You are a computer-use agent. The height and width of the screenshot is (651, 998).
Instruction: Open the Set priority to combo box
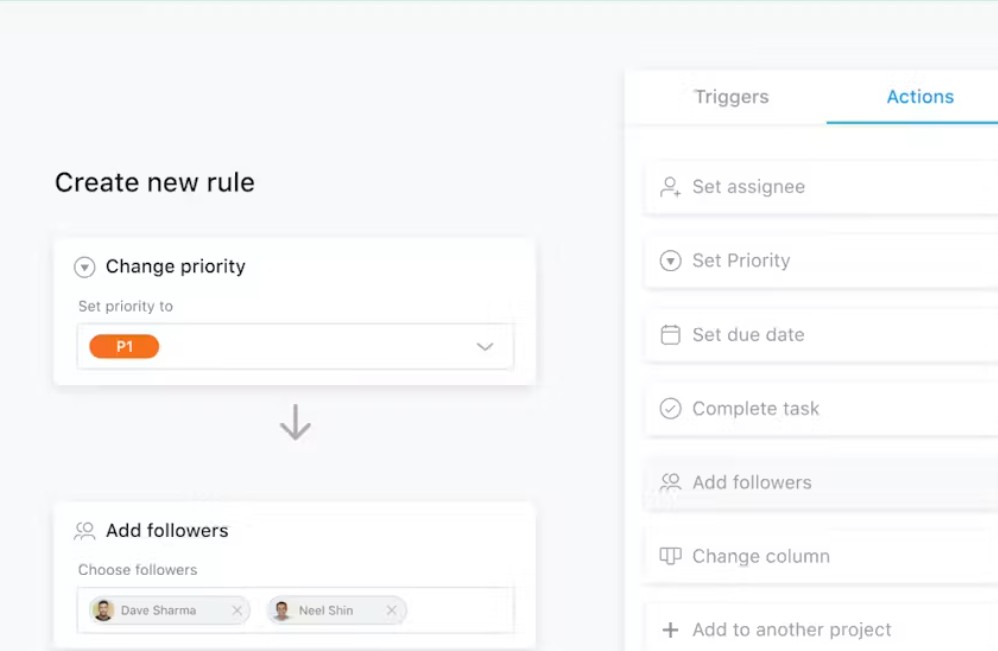pyautogui.click(x=295, y=347)
